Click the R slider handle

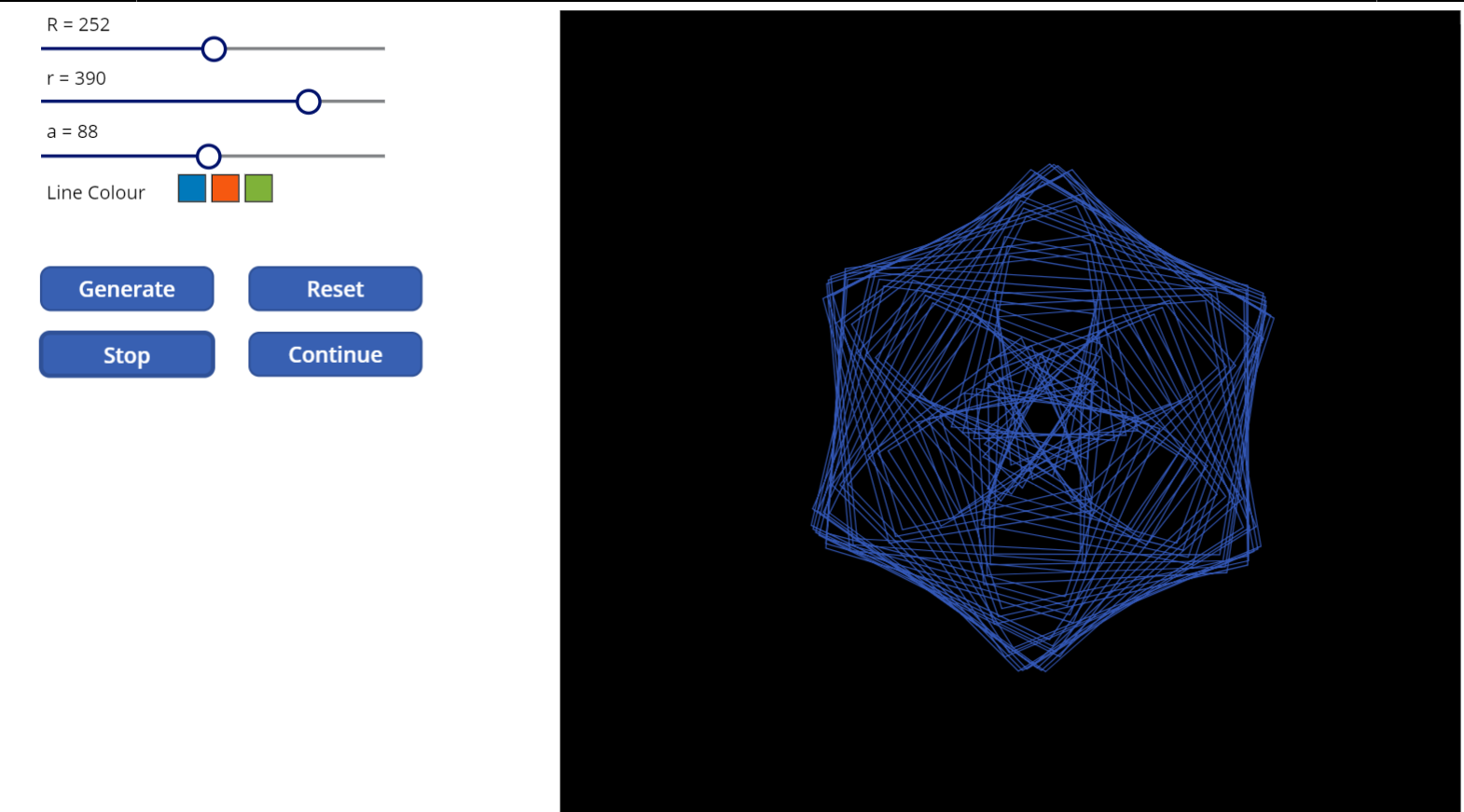pos(214,49)
